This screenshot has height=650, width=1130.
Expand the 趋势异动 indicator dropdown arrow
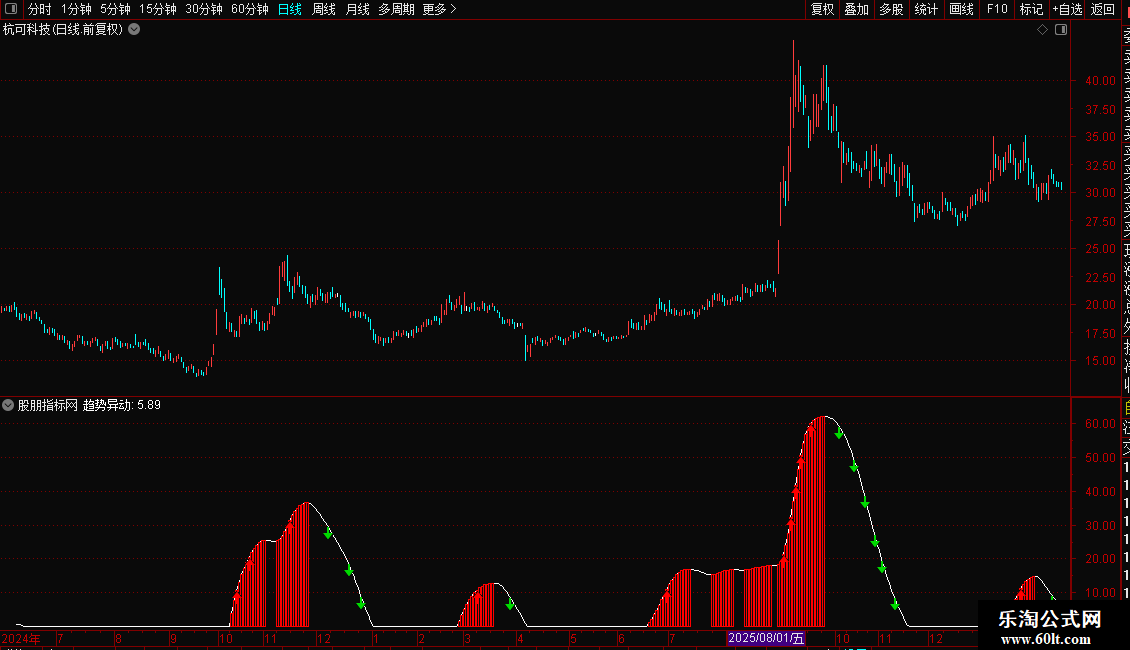click(8, 405)
